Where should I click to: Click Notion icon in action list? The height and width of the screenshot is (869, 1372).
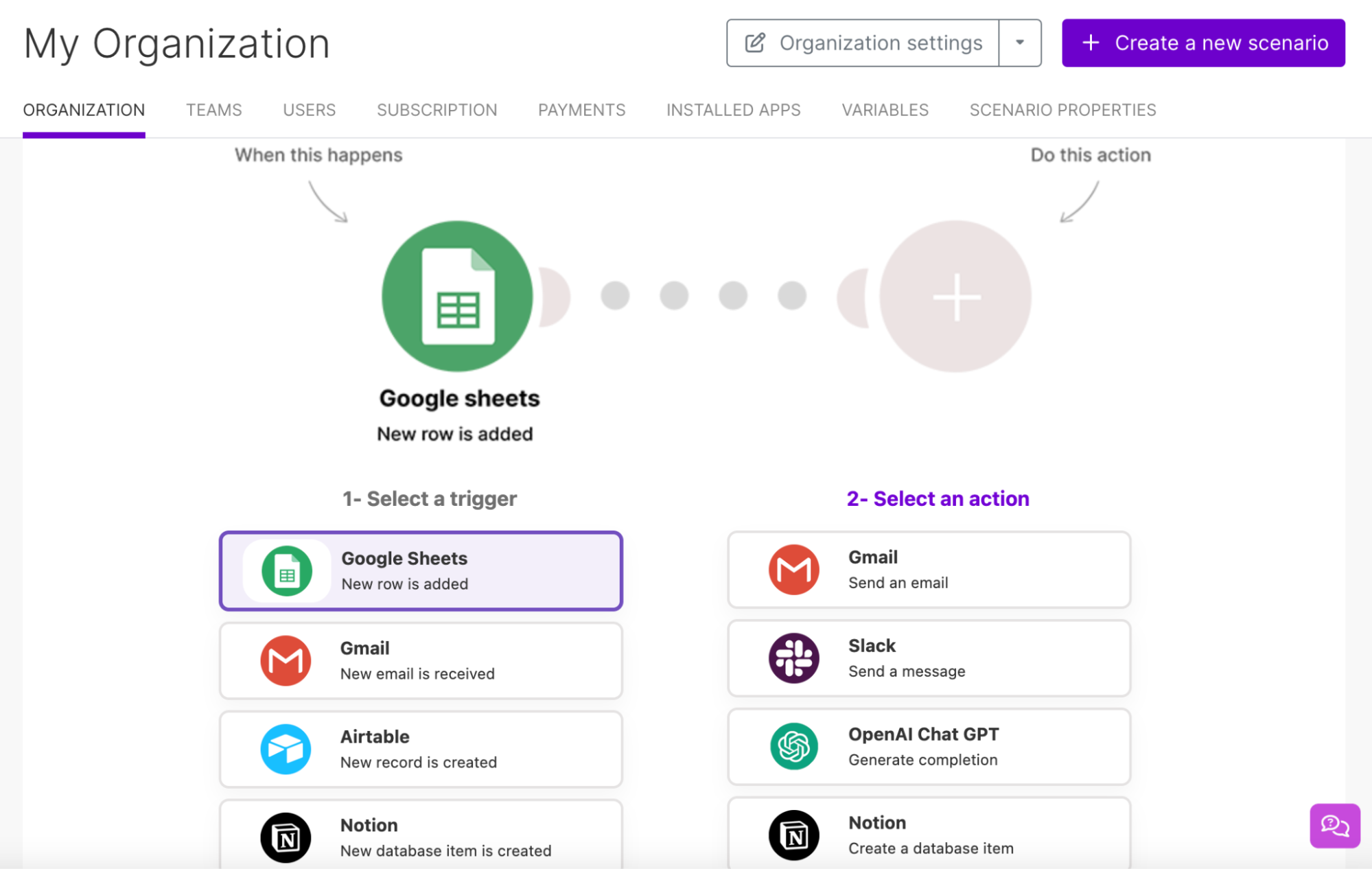794,835
